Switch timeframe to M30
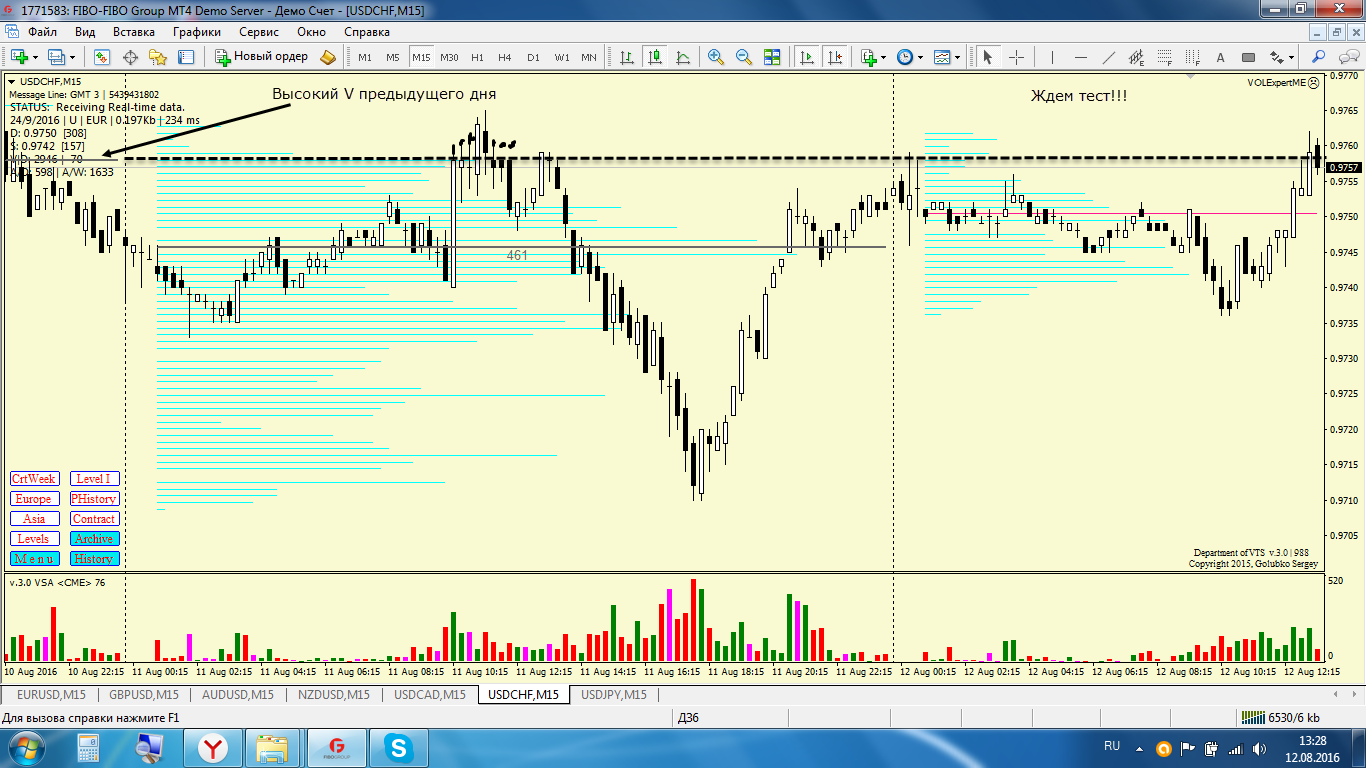Screen dimensions: 1366x768 (x=449, y=57)
